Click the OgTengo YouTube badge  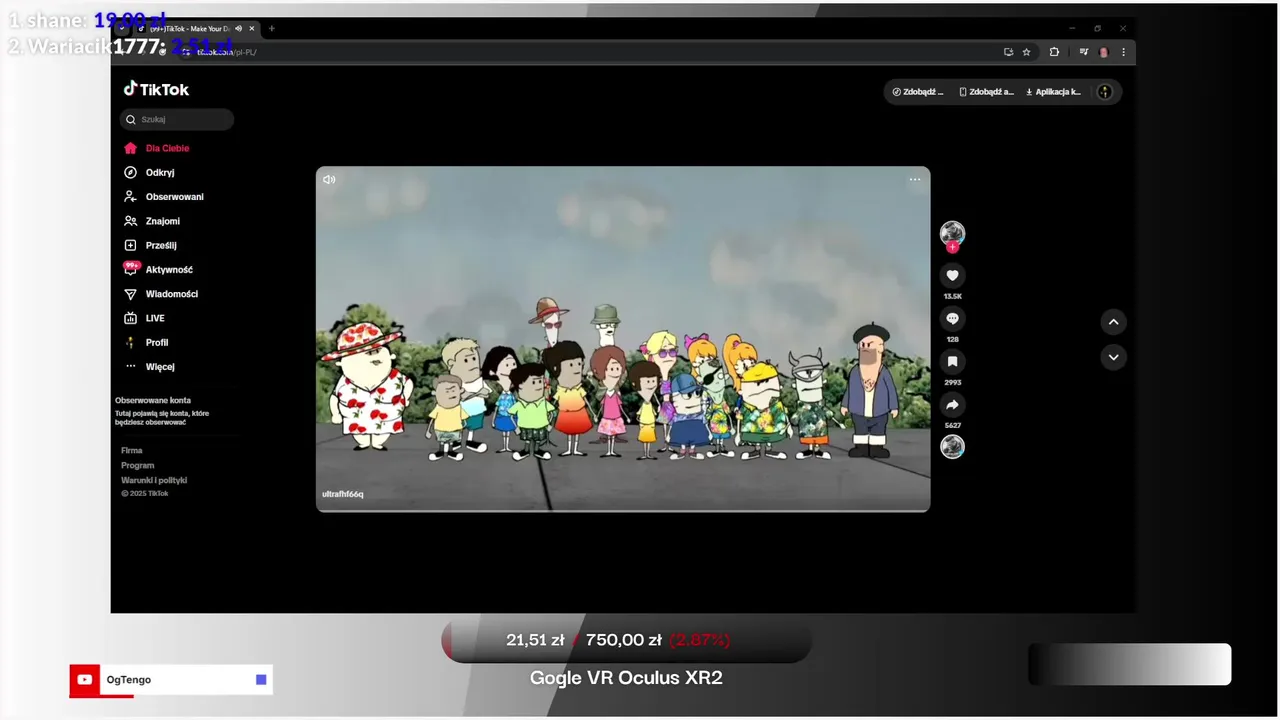(x=171, y=680)
